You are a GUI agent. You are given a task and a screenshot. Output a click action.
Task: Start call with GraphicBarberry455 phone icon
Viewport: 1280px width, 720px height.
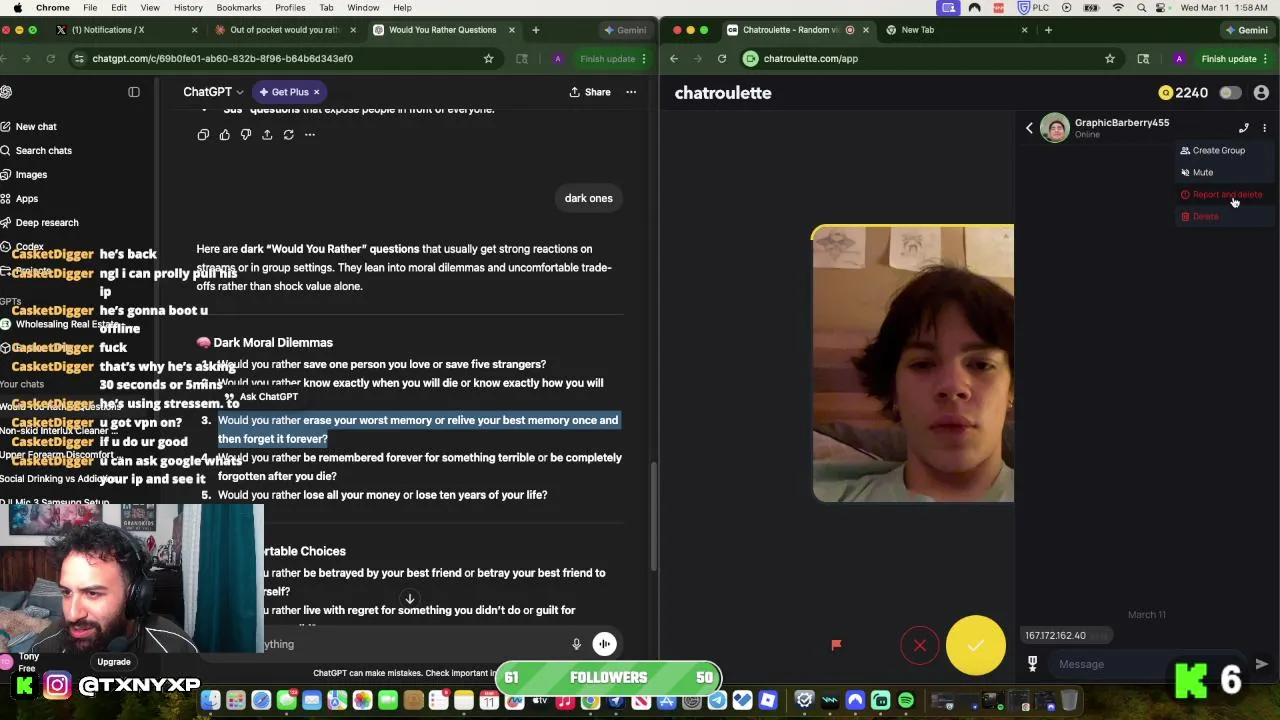[x=1243, y=128]
